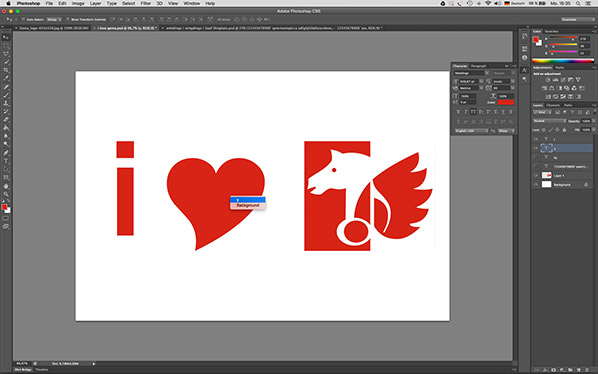Open the language dropdown English USA
The width and height of the screenshot is (598, 374).
point(471,131)
